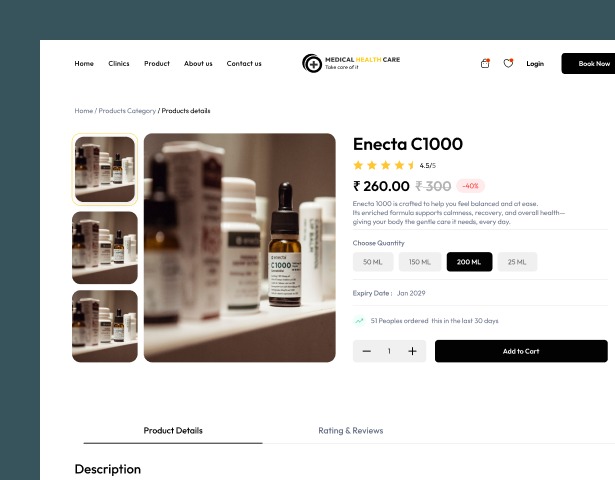This screenshot has width=615, height=480.
Task: Increase quantity with the plus icon
Action: point(412,351)
